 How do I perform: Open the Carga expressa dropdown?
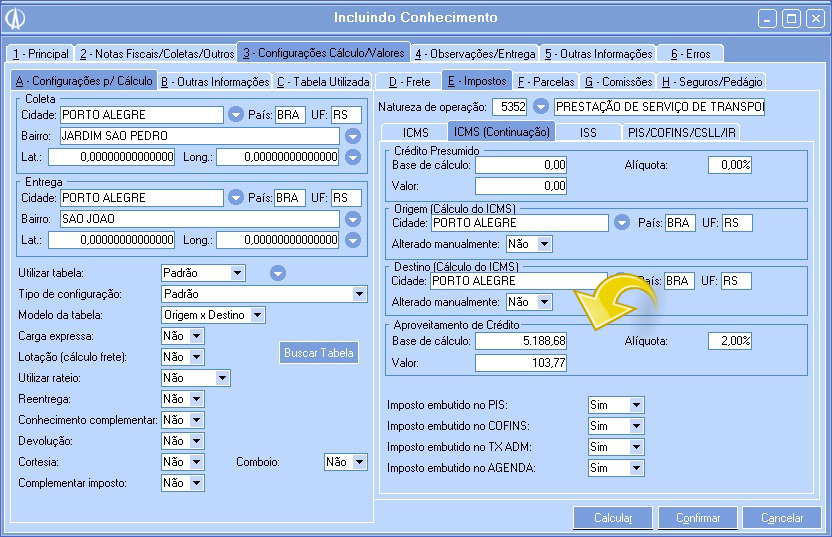coord(196,336)
